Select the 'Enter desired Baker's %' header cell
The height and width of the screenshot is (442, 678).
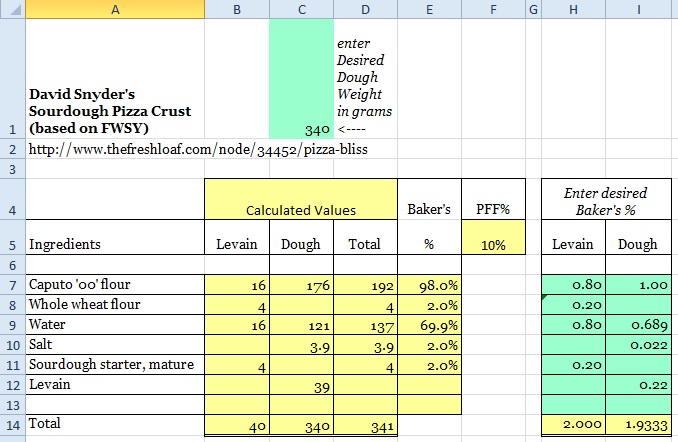click(x=605, y=201)
